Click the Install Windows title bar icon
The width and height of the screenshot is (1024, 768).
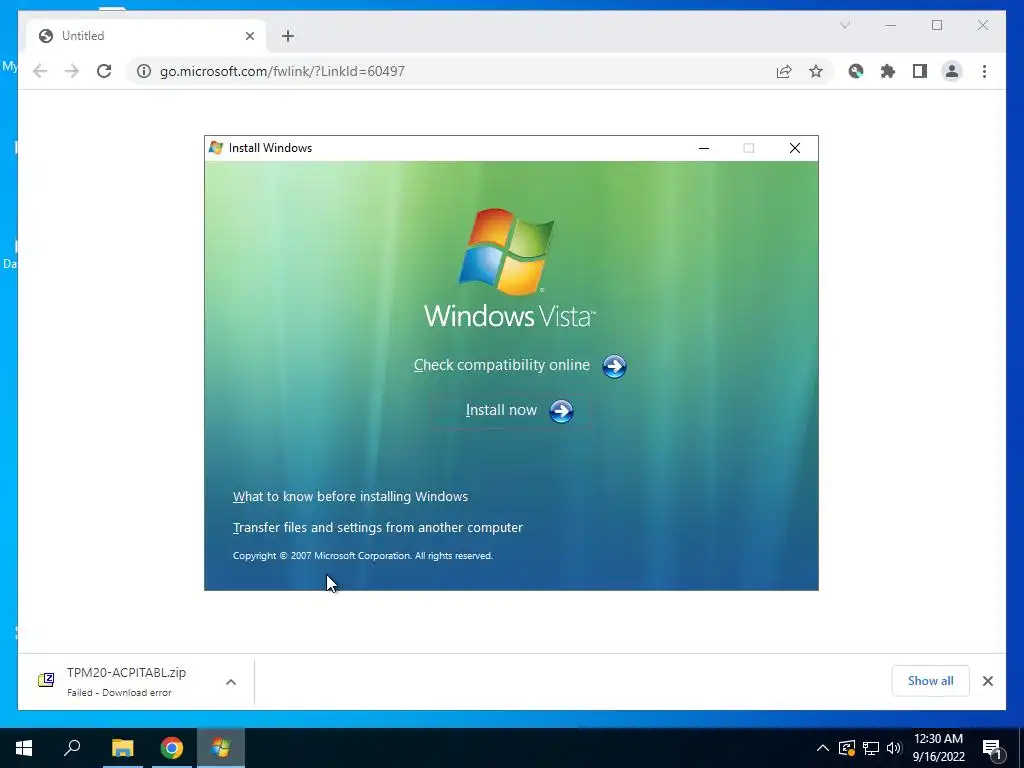[216, 148]
